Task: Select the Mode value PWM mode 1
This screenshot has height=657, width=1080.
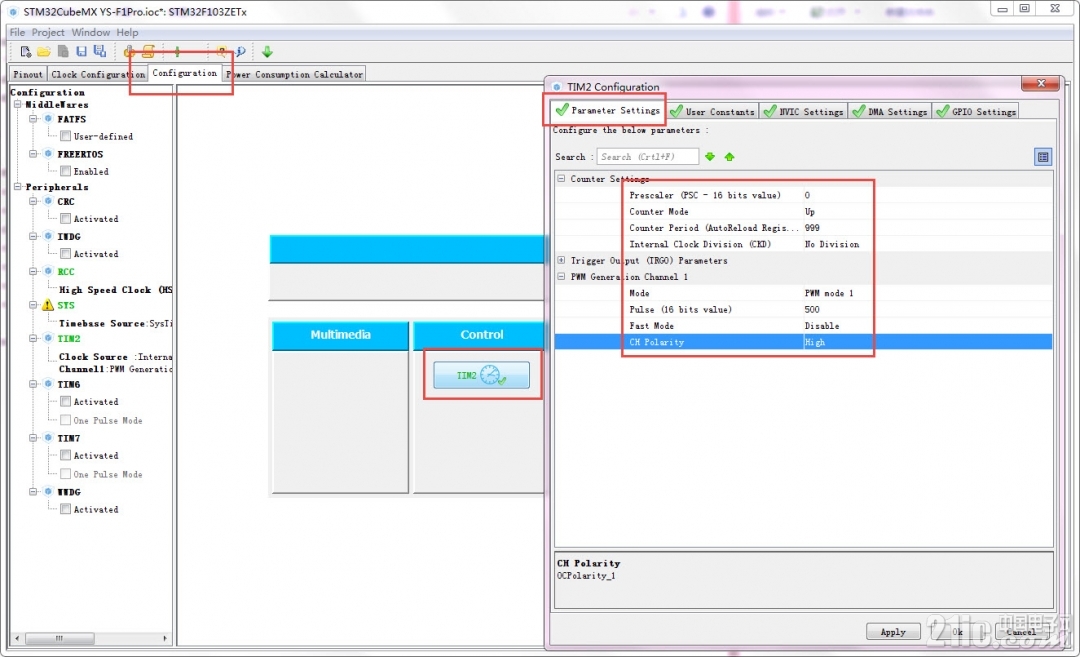Action: [x=829, y=293]
